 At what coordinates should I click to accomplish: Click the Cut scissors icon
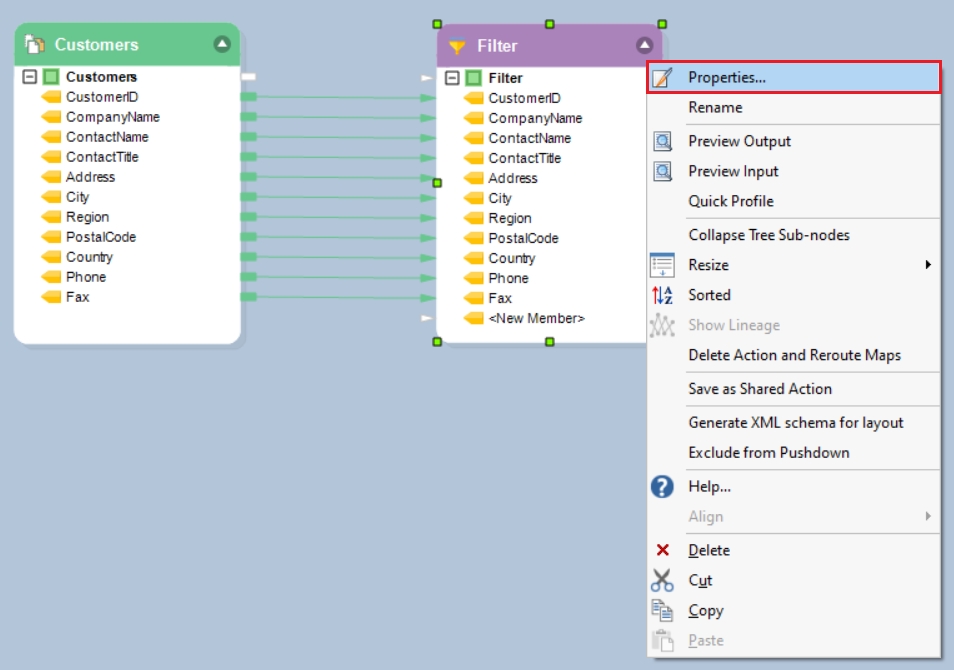662,580
